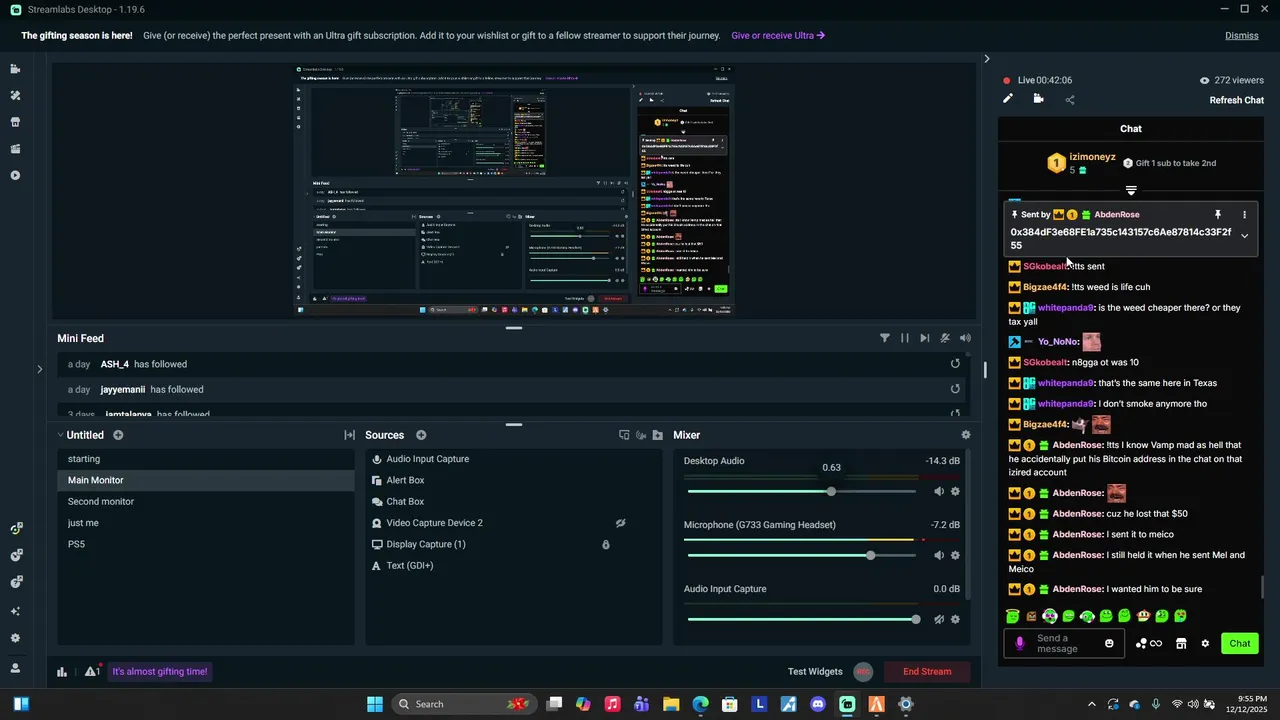Click It's almost gifting time notice

coord(160,672)
